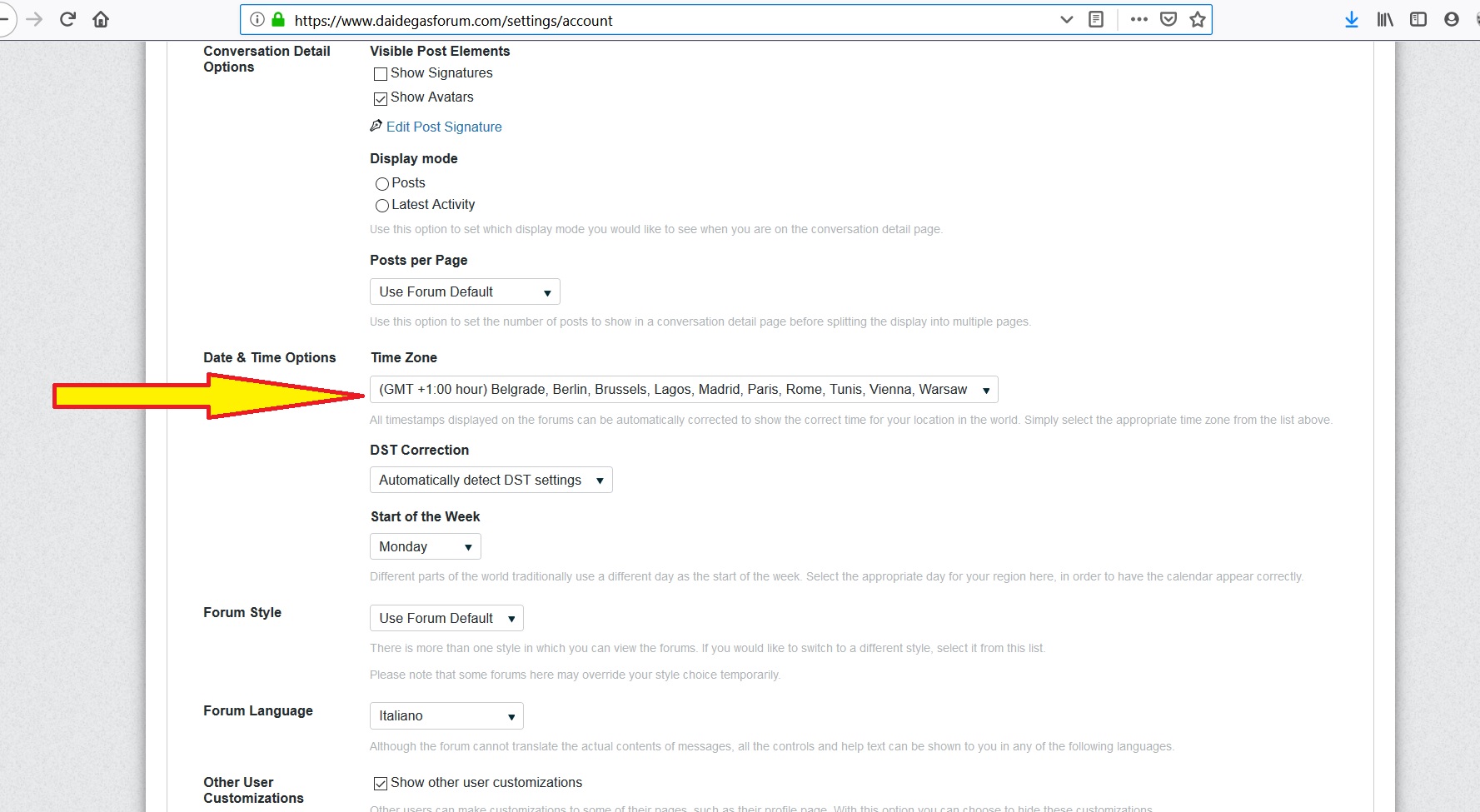1480x812 pixels.
Task: Open the Firefox library icon
Action: [1384, 19]
